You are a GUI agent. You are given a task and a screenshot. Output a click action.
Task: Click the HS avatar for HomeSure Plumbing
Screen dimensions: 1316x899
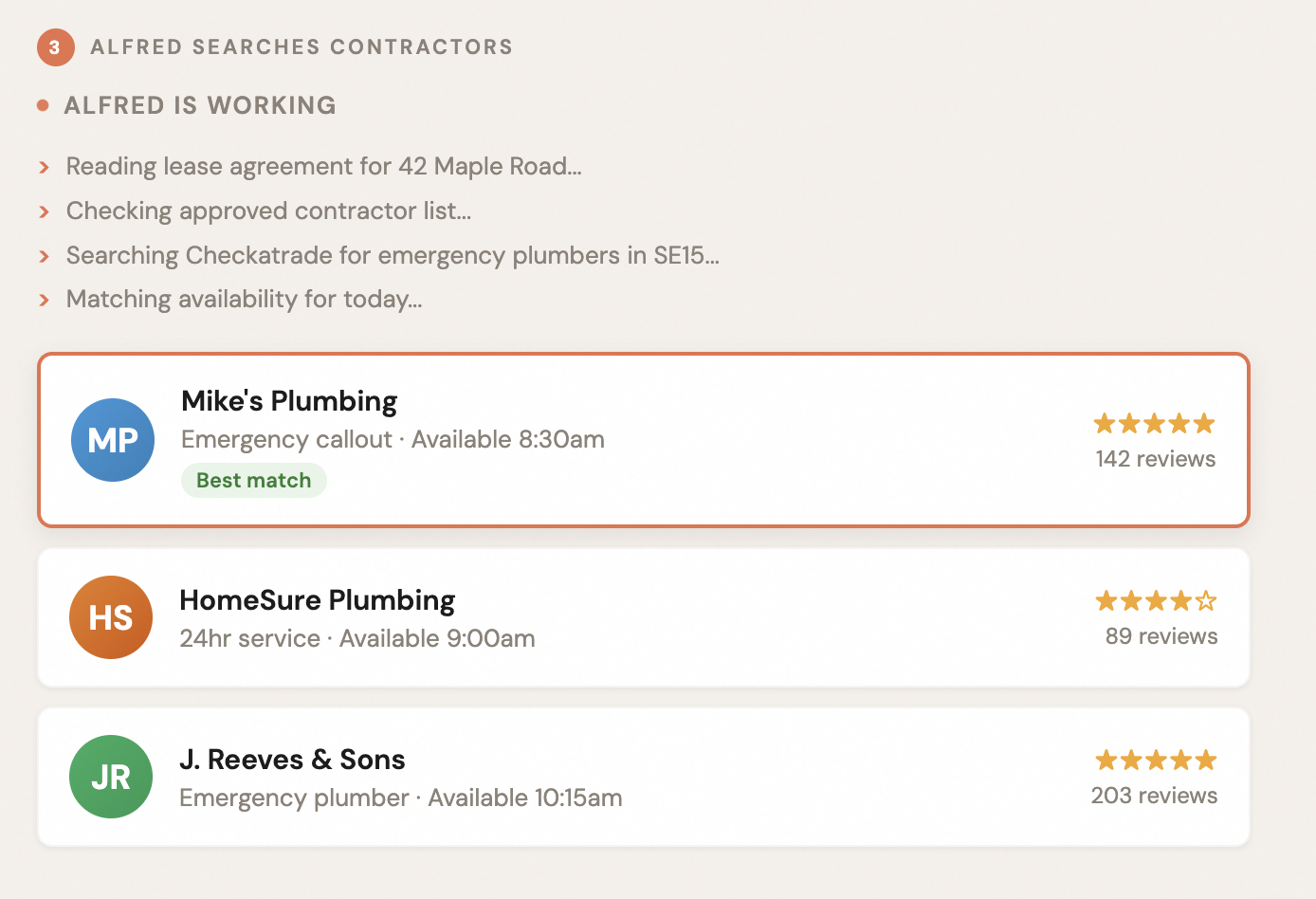coord(111,617)
